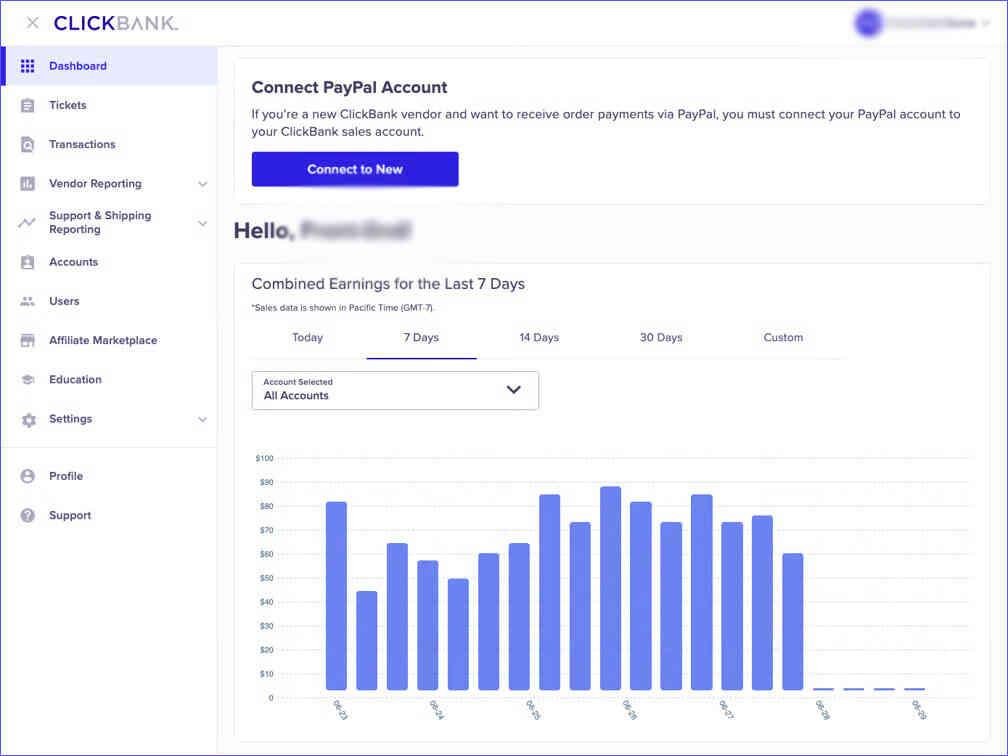
Task: Open the Support section
Action: tap(69, 515)
